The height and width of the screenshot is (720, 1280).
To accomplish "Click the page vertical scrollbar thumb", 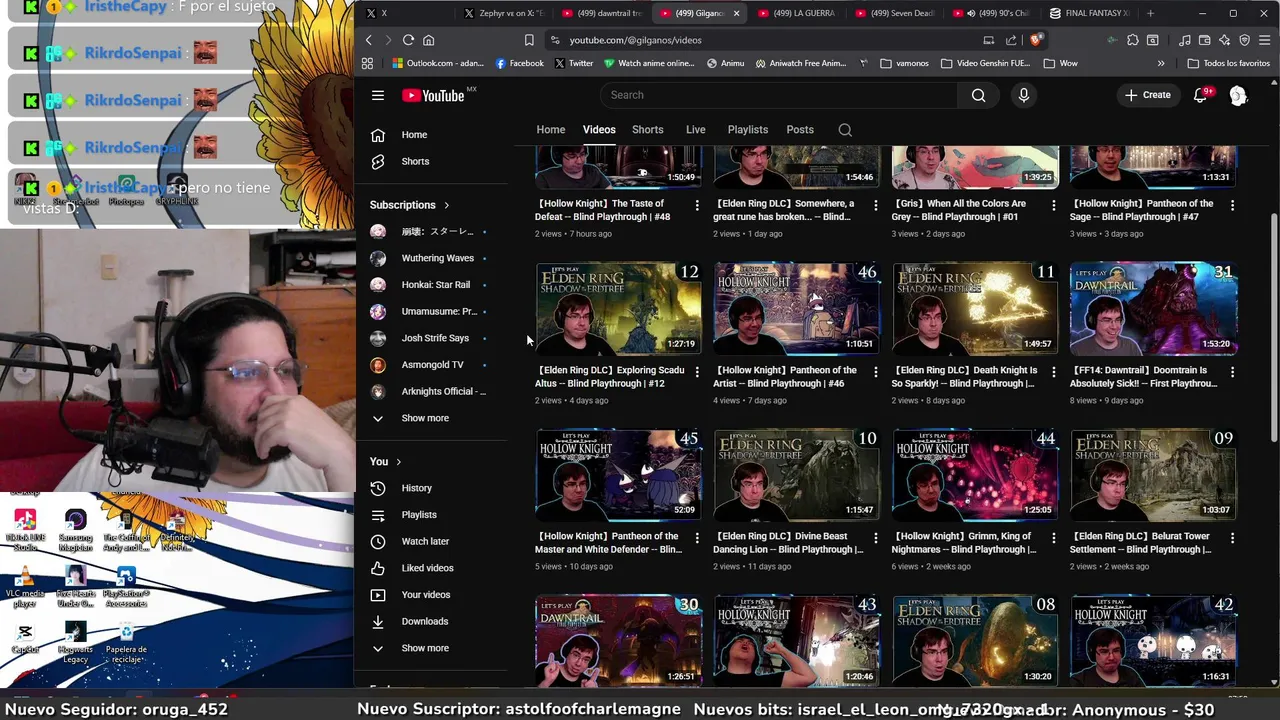I will pyautogui.click(x=1274, y=325).
